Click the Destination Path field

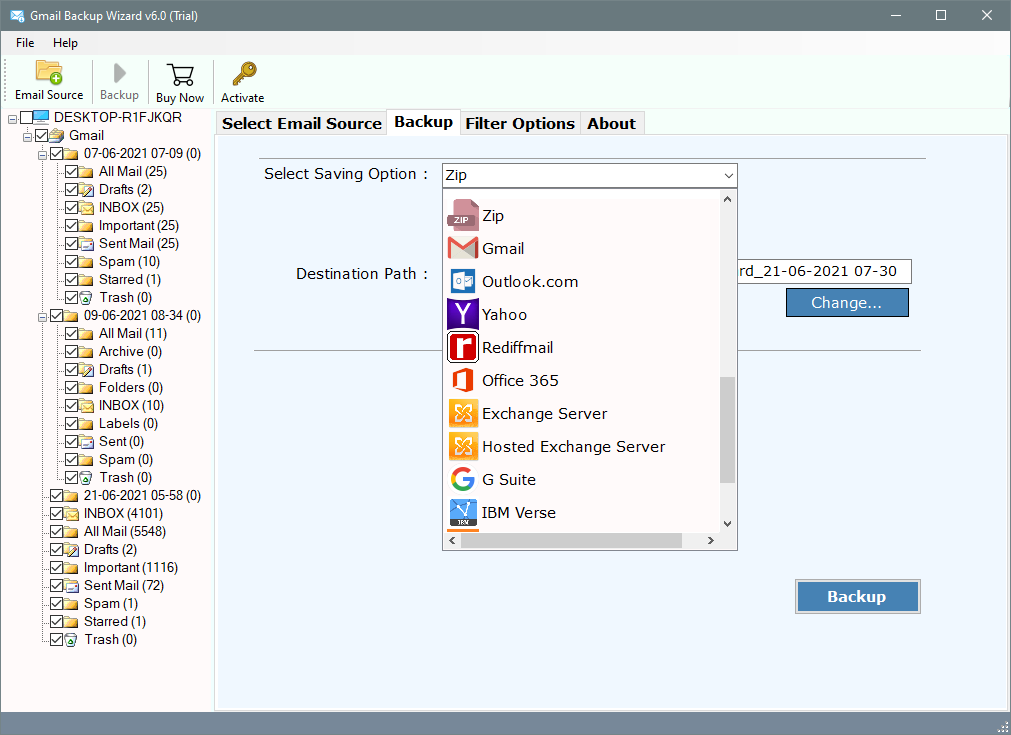point(824,271)
